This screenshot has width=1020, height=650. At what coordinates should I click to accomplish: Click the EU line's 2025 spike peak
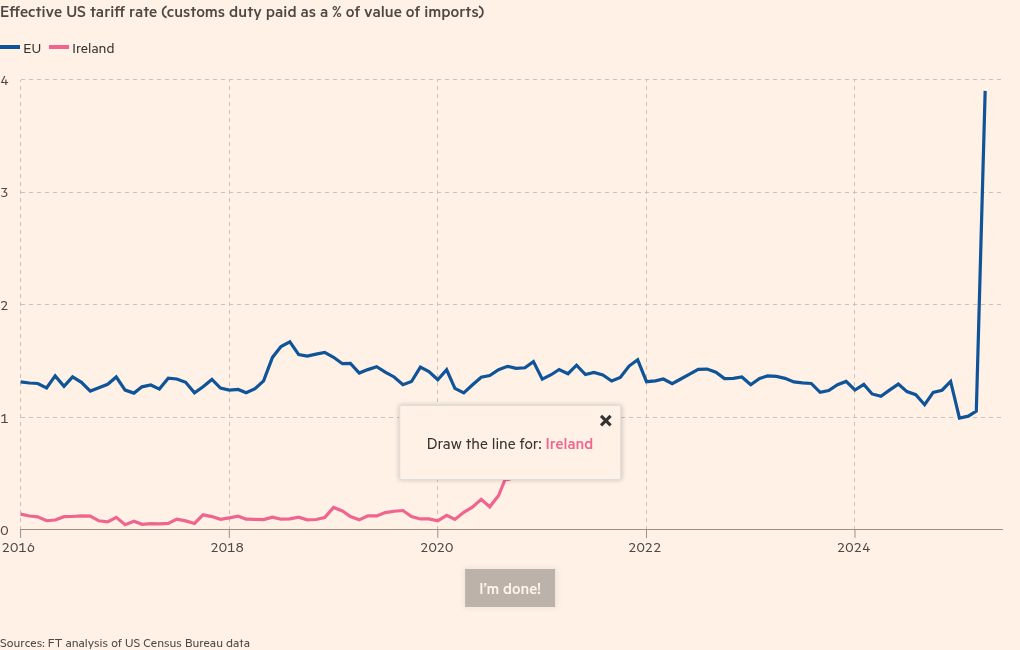coord(985,92)
